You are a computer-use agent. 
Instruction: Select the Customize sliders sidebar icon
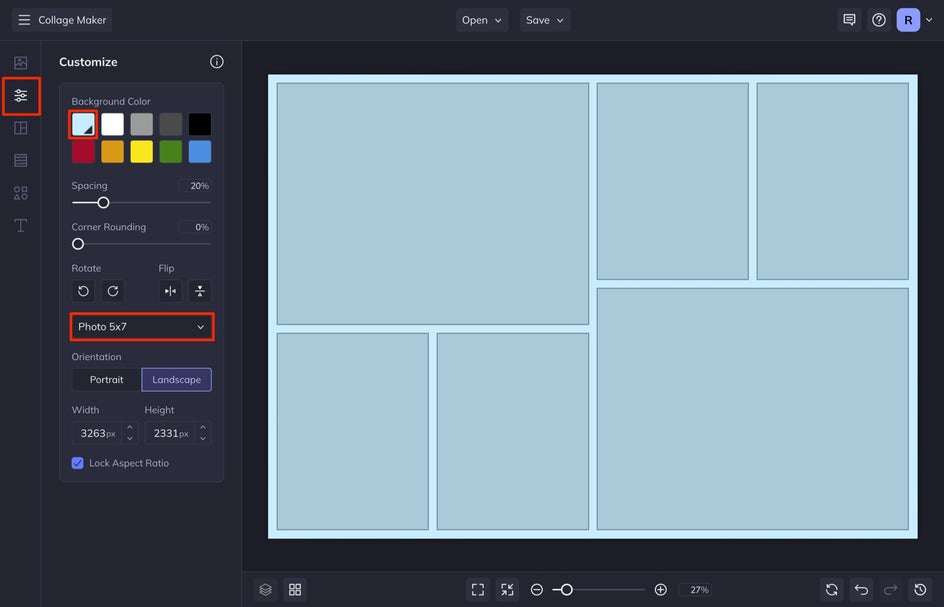[20, 95]
